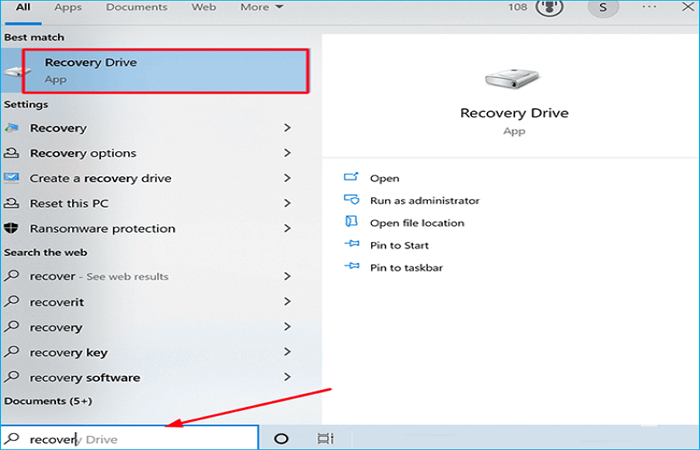
Task: Click the Recovery settings icon
Action: (x=12, y=128)
